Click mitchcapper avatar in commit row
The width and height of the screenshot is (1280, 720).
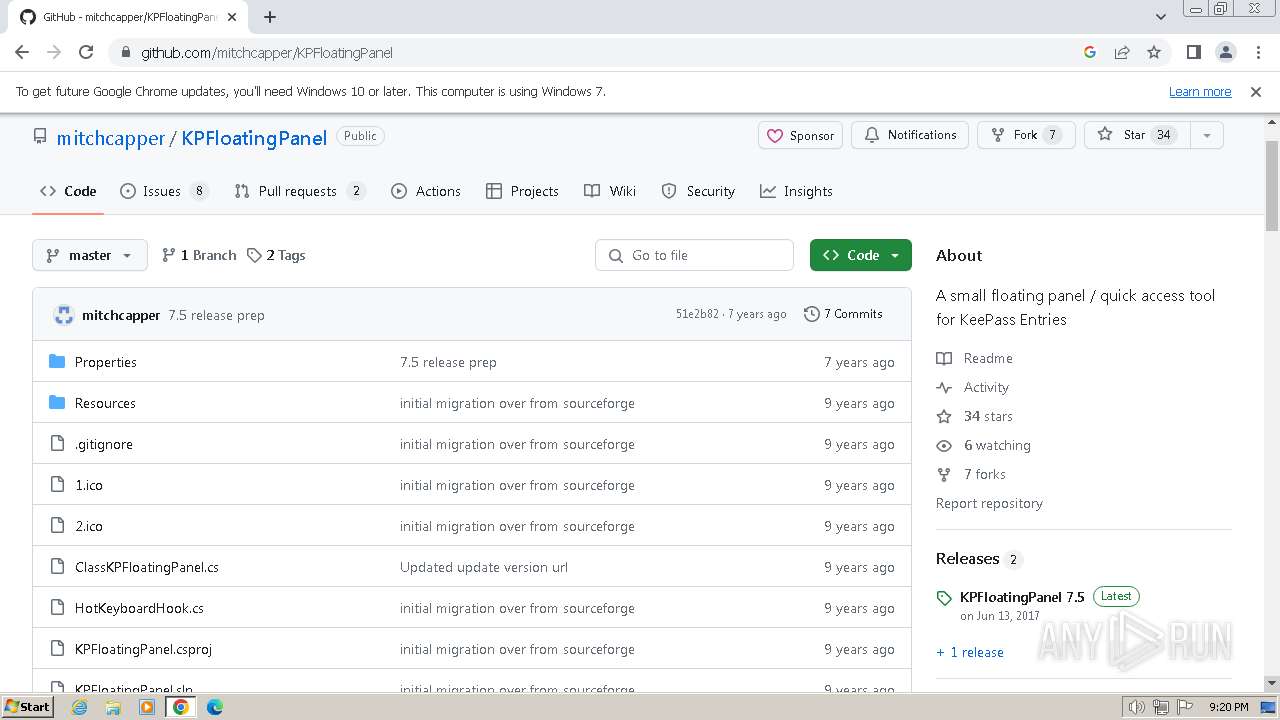64,315
